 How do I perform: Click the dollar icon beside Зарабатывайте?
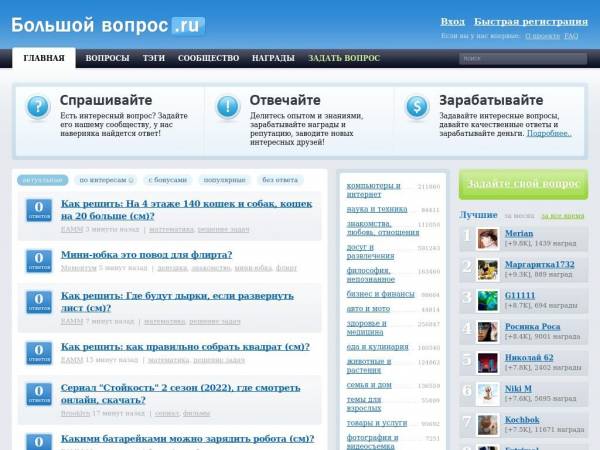coord(417,107)
